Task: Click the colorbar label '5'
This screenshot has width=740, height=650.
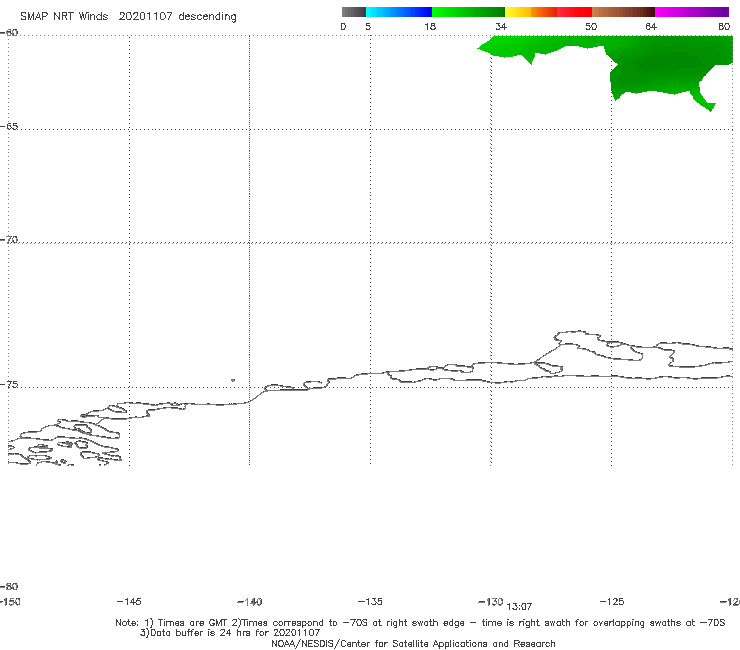Action: 368,26
